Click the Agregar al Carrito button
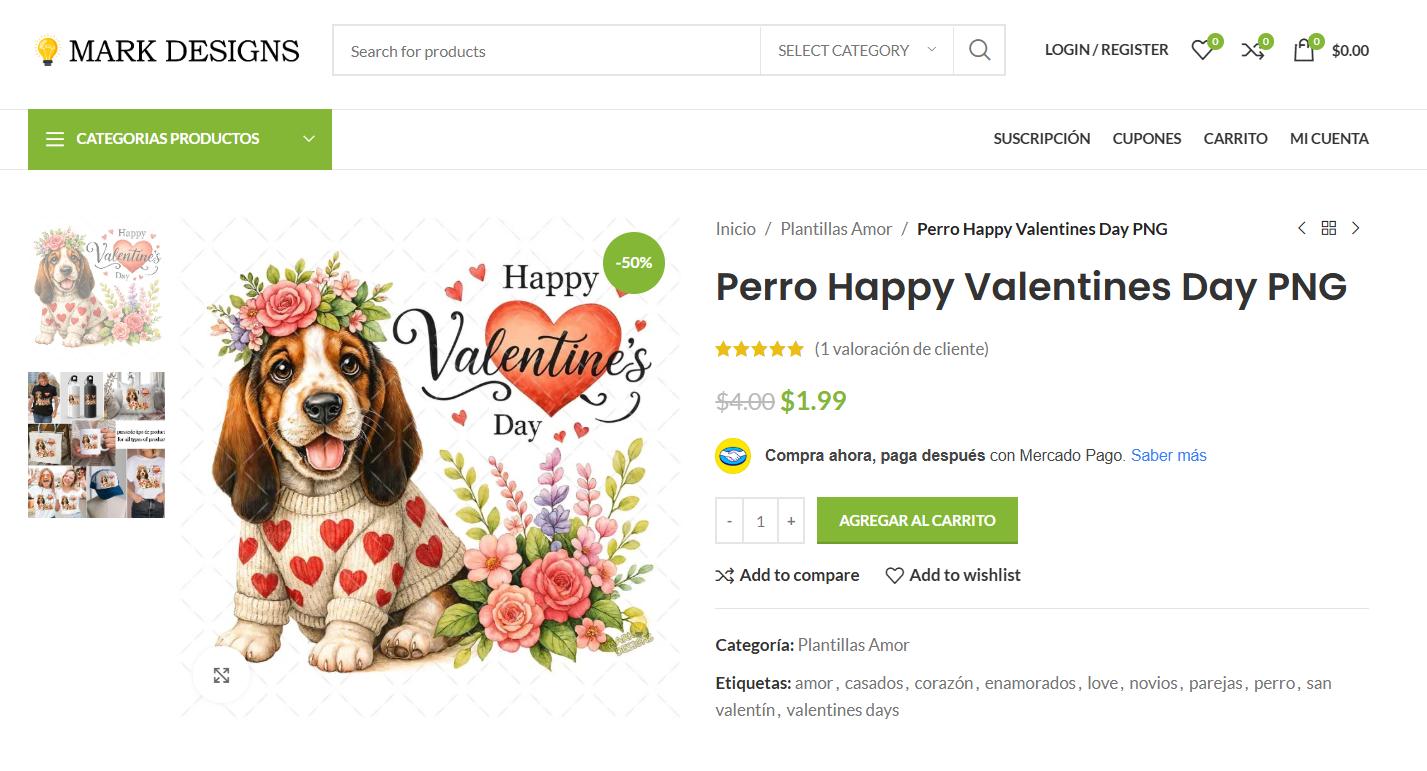 pos(917,520)
